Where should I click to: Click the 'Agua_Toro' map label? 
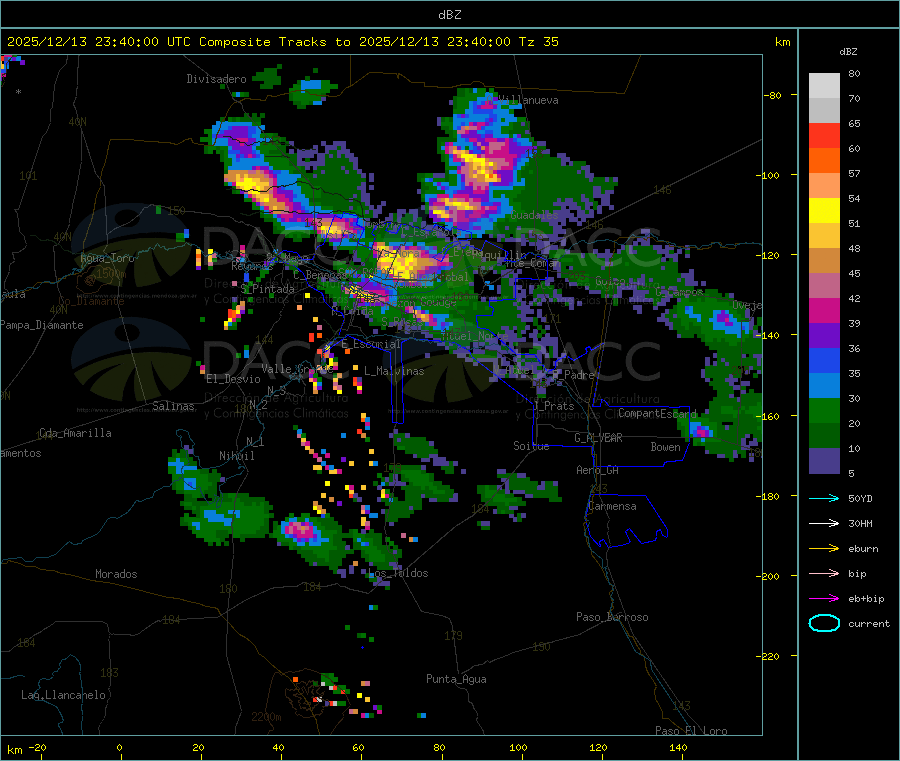[x=107, y=258]
